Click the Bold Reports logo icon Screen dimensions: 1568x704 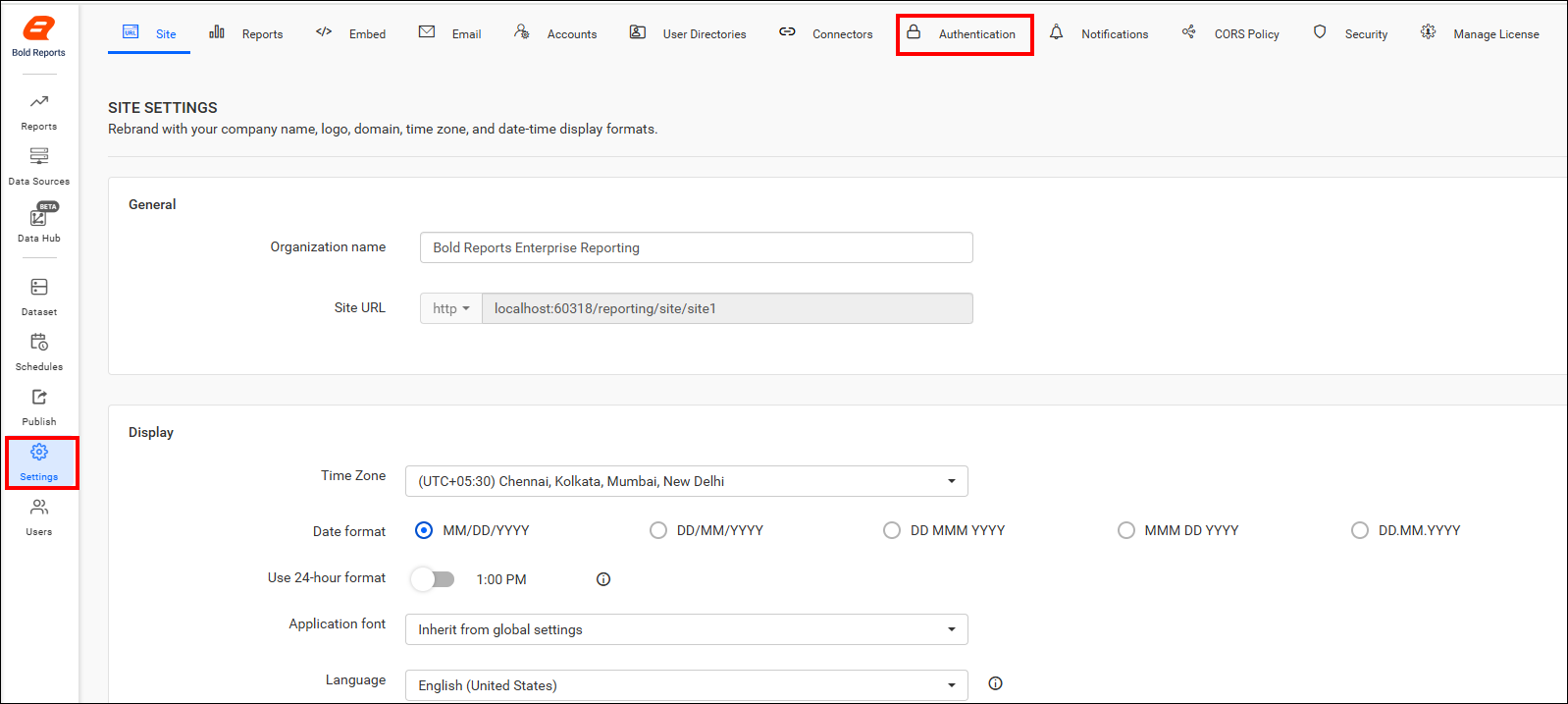(38, 28)
